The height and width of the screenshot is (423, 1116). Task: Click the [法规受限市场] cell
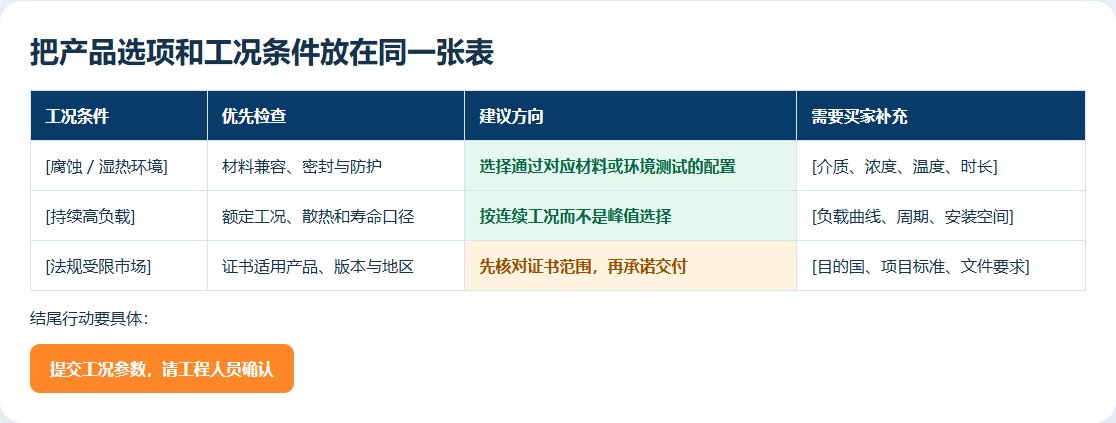click(x=119, y=266)
